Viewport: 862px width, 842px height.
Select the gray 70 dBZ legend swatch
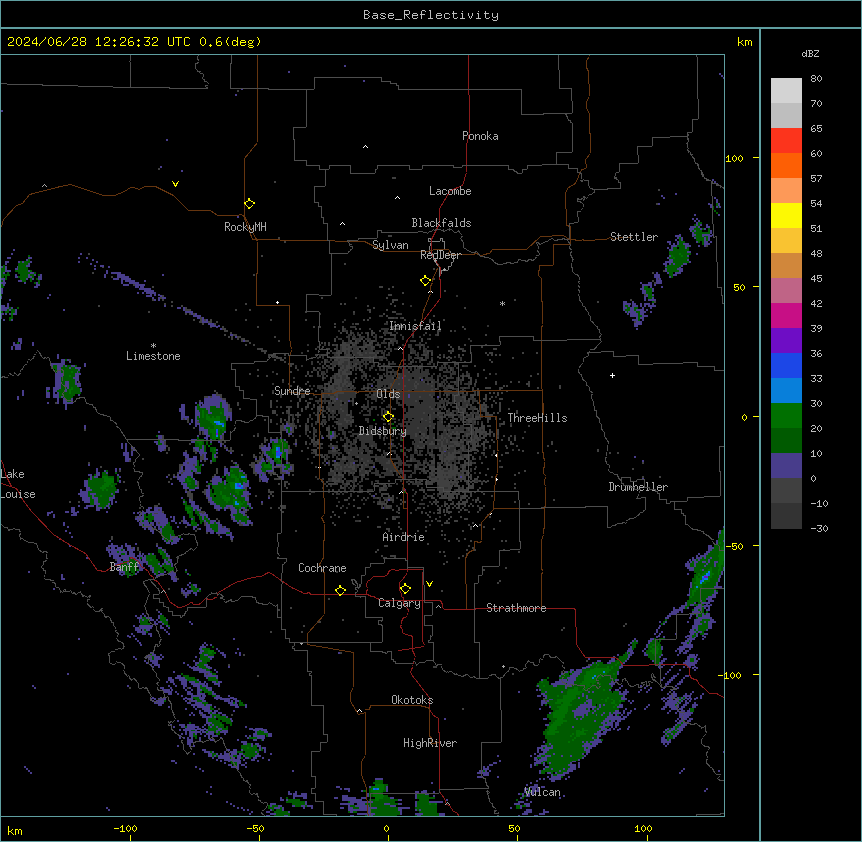coord(786,115)
